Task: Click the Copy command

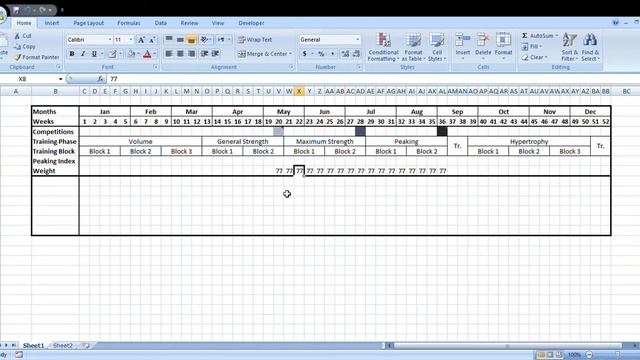Action: tap(24, 47)
